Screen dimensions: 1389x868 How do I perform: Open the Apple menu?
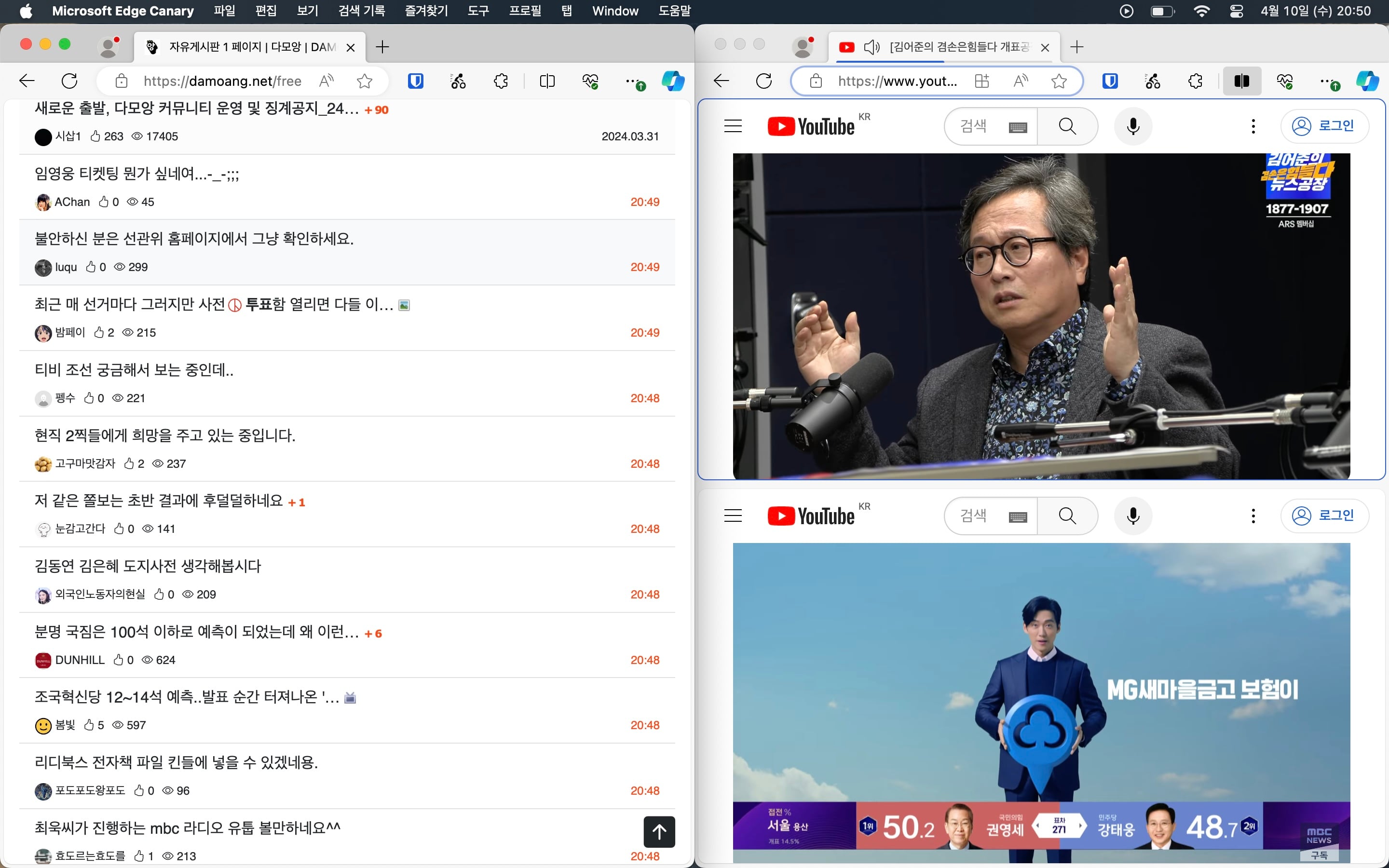click(26, 11)
